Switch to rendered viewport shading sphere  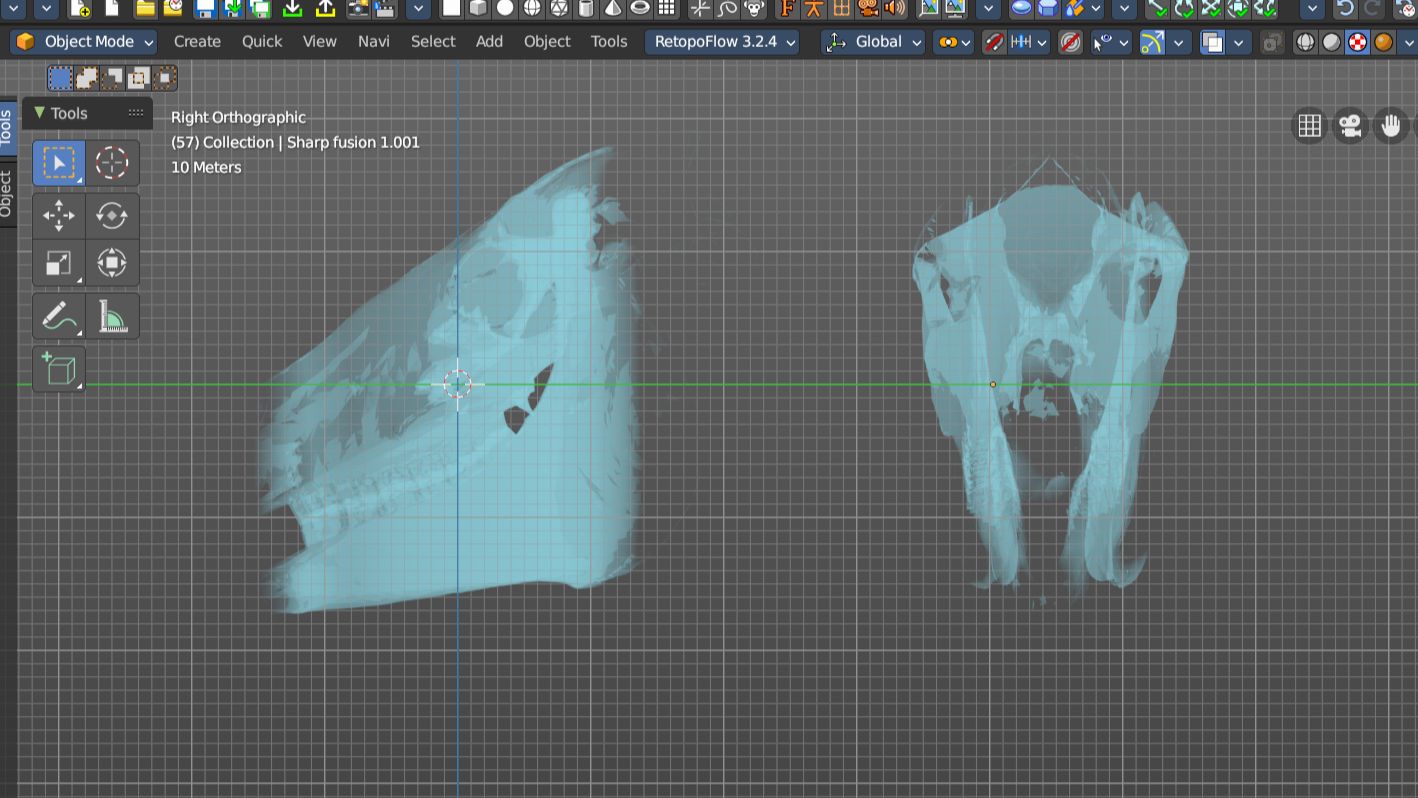coord(1383,43)
